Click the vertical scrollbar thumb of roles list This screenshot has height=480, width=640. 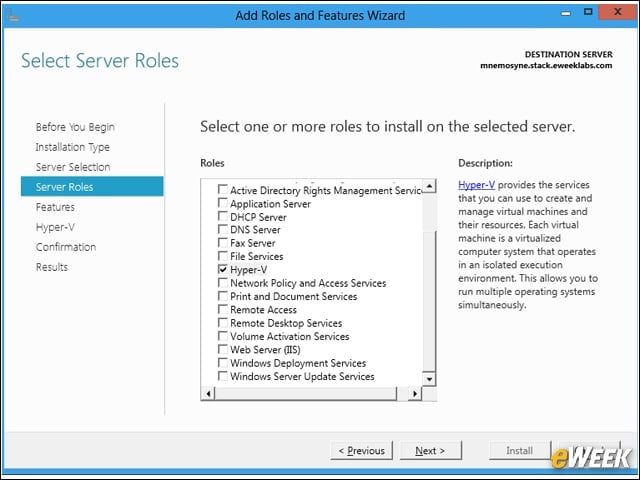coord(429,301)
